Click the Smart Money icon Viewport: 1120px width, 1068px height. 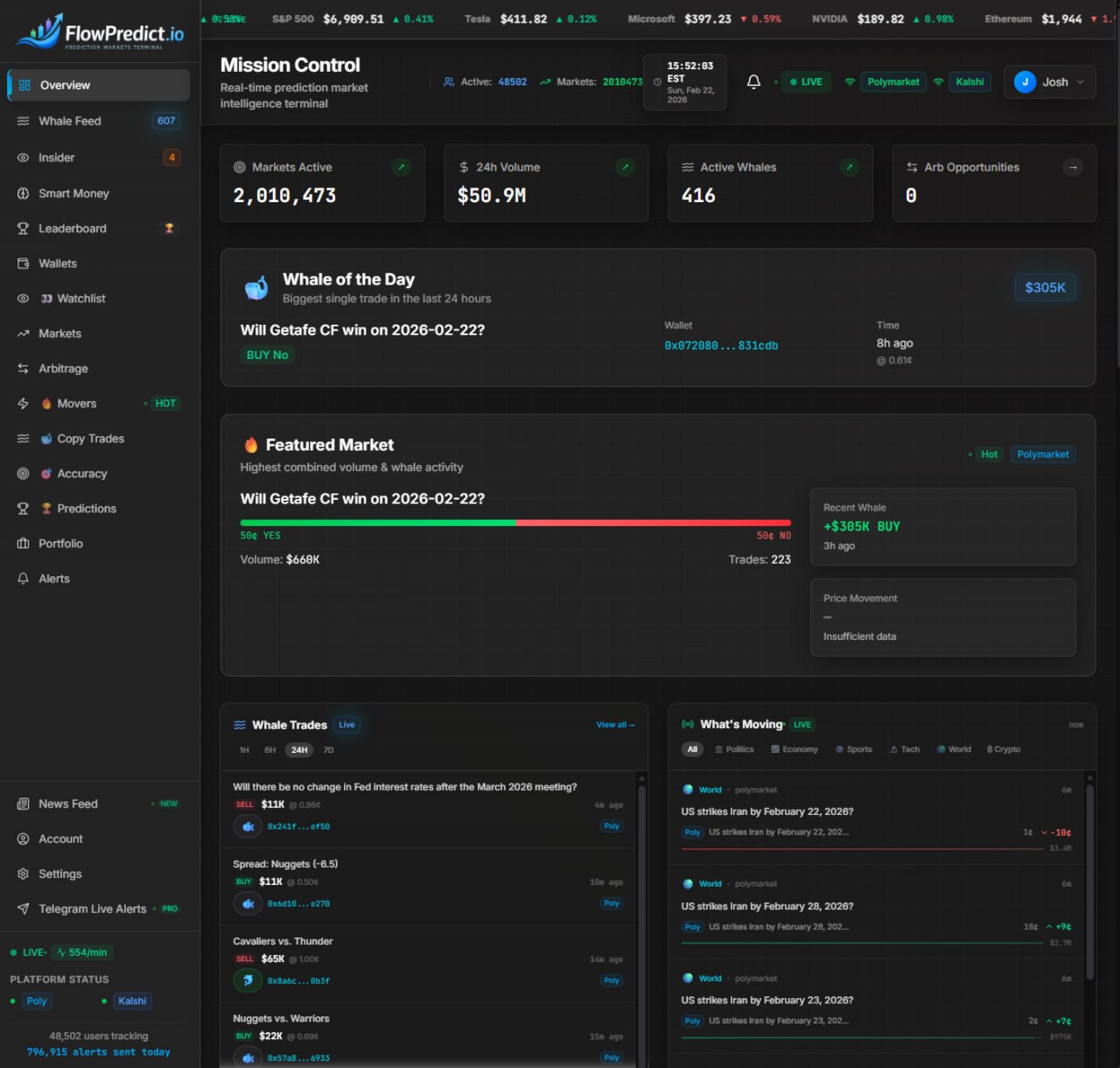pos(23,193)
